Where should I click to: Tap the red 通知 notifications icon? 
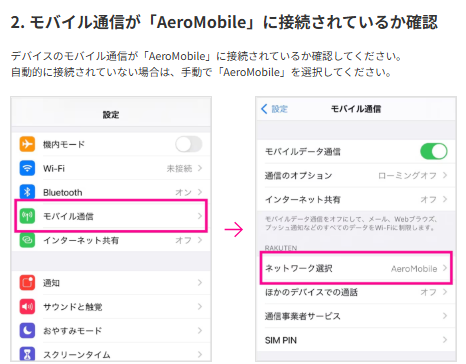(x=27, y=283)
